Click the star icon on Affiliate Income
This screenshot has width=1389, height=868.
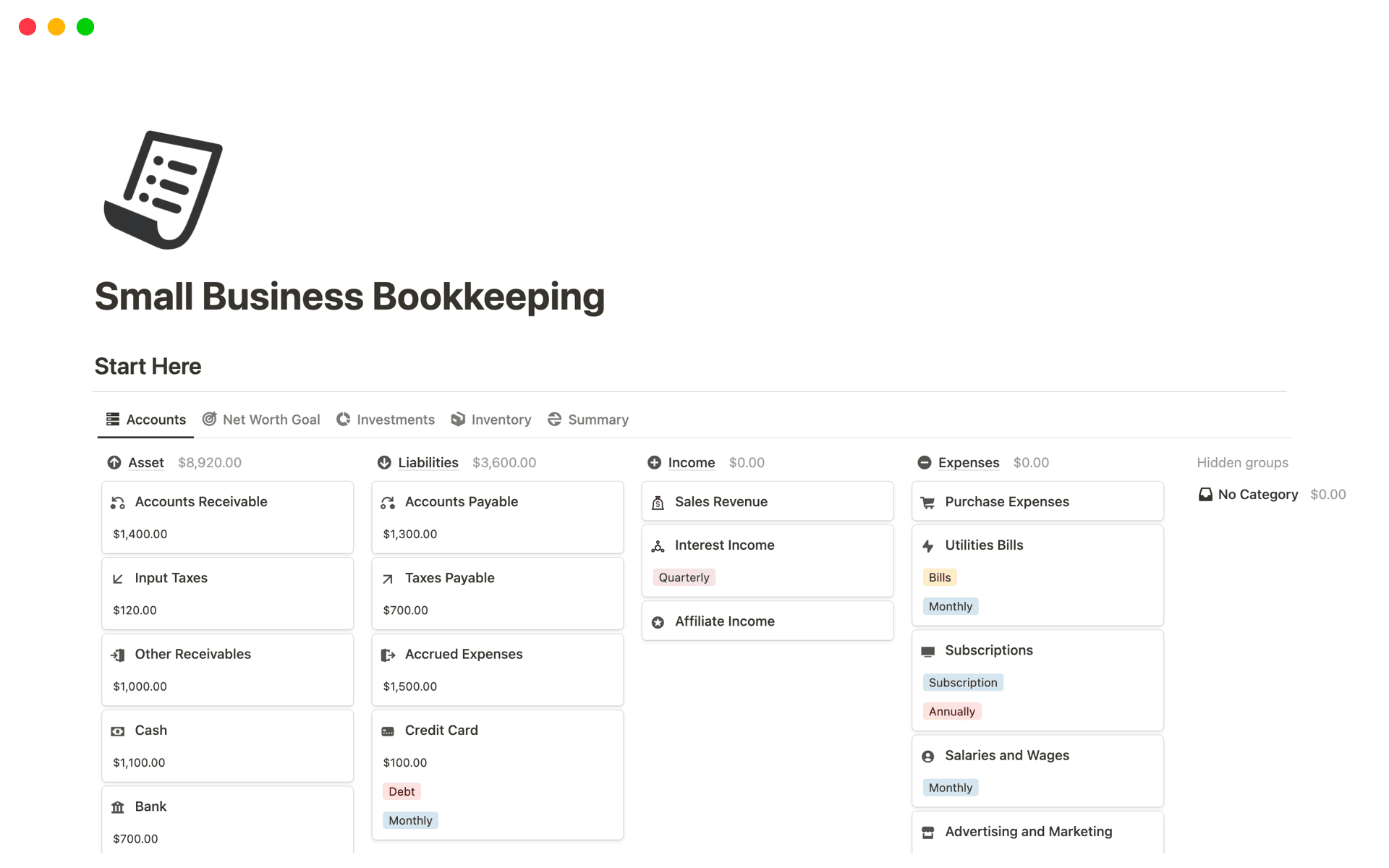pos(658,622)
